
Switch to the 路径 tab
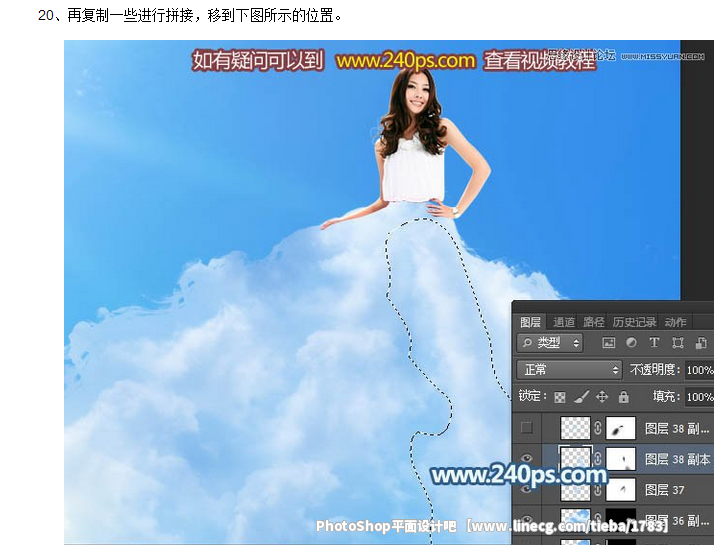(x=594, y=322)
